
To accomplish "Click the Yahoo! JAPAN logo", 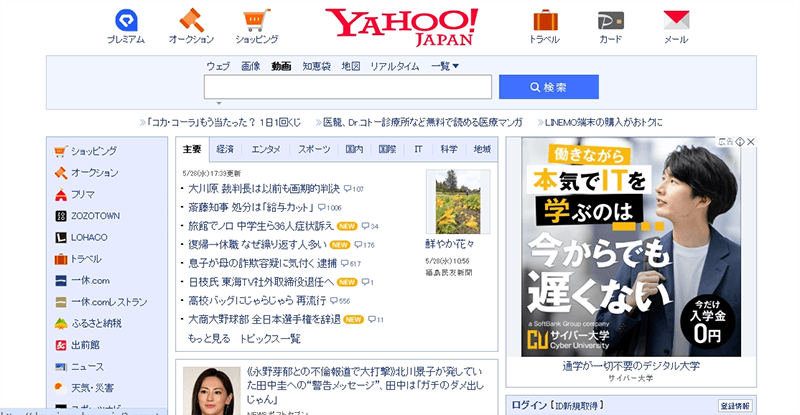I will point(402,27).
